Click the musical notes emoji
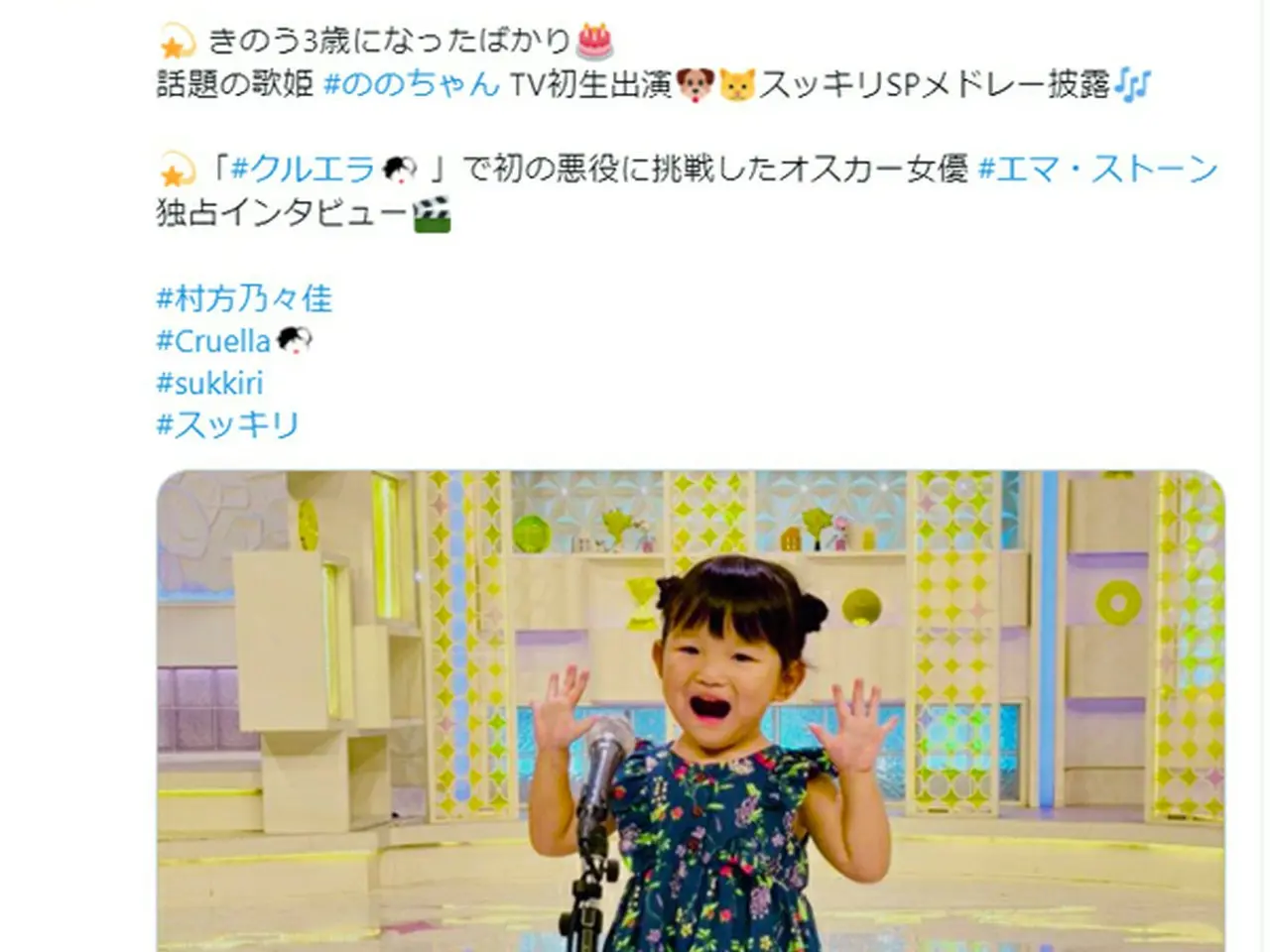The height and width of the screenshot is (952, 1270). 1131,84
